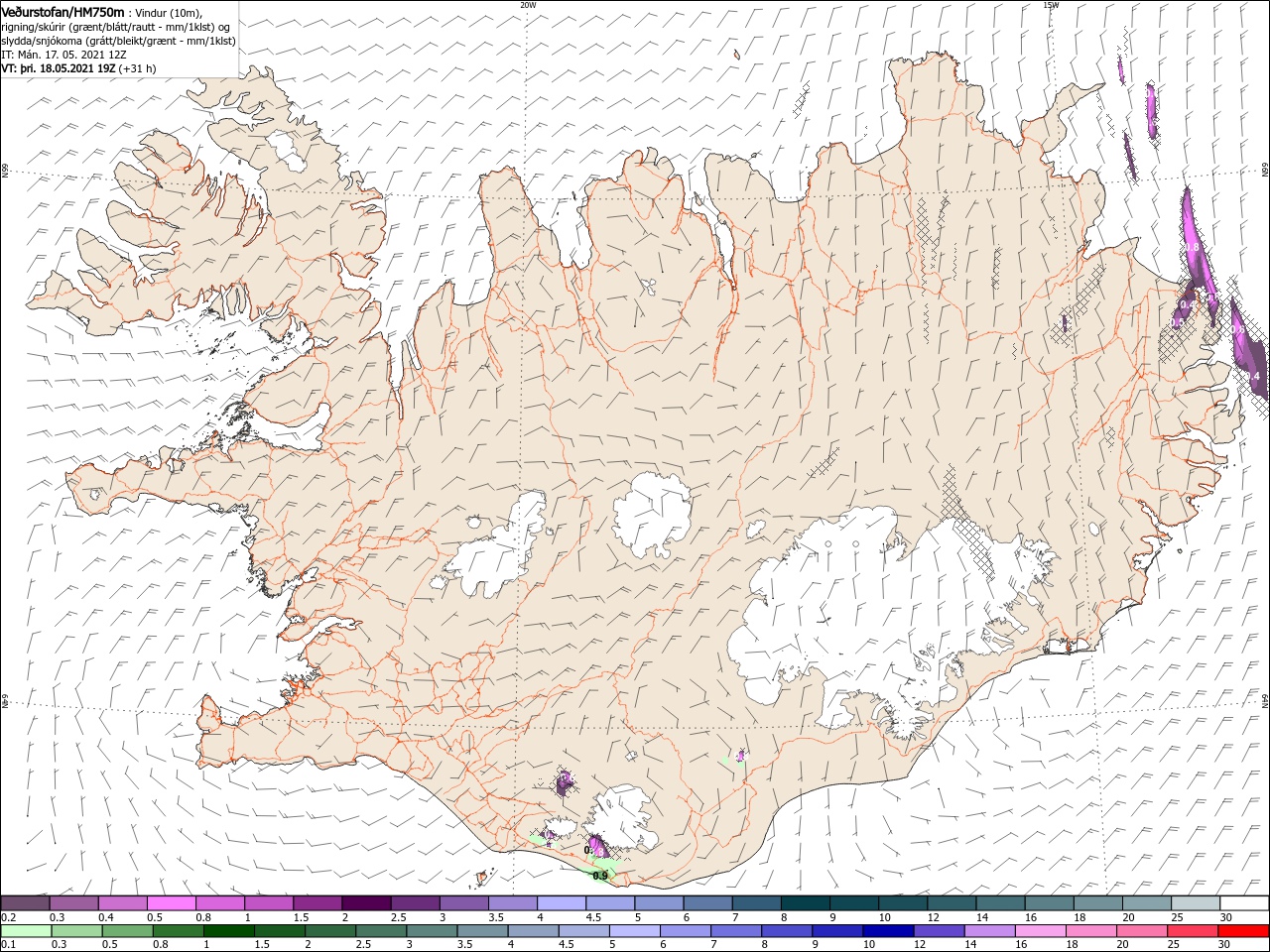This screenshot has height=952, width=1270.
Task: Select the darkest purple 2 snow legend swatch
Action: click(x=366, y=903)
